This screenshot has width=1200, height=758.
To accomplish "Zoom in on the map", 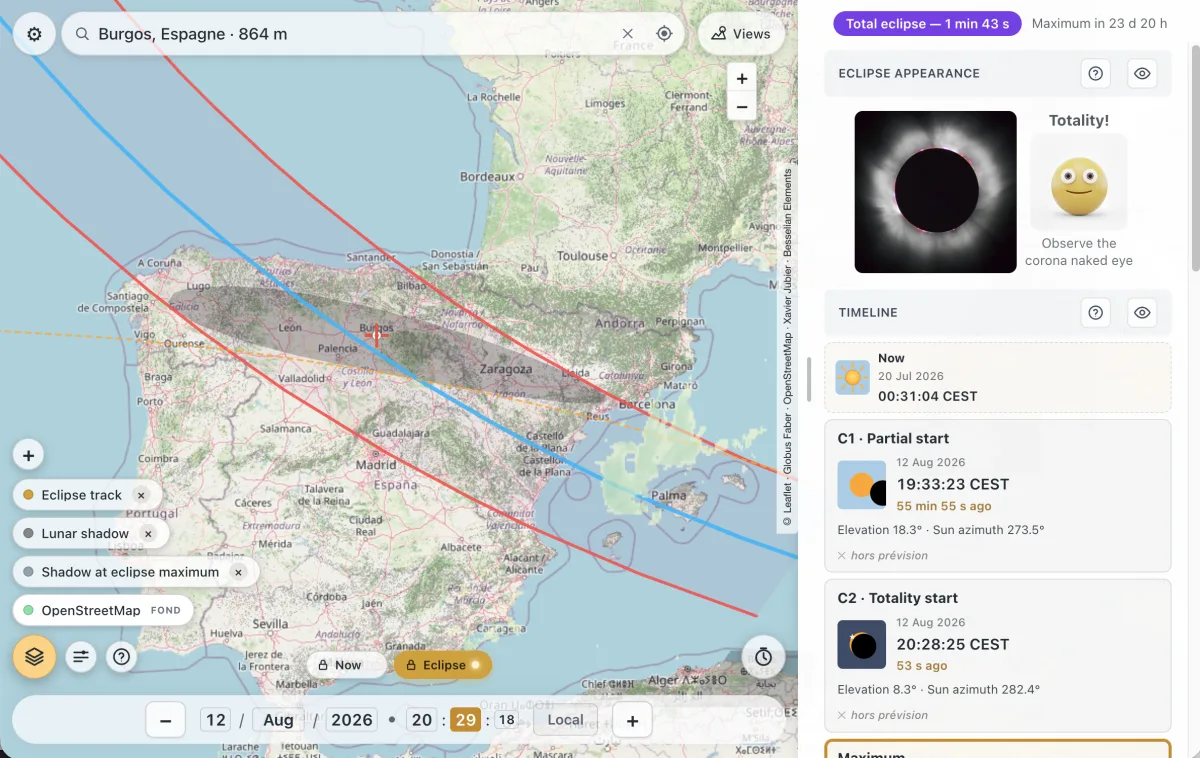I will 742,79.
